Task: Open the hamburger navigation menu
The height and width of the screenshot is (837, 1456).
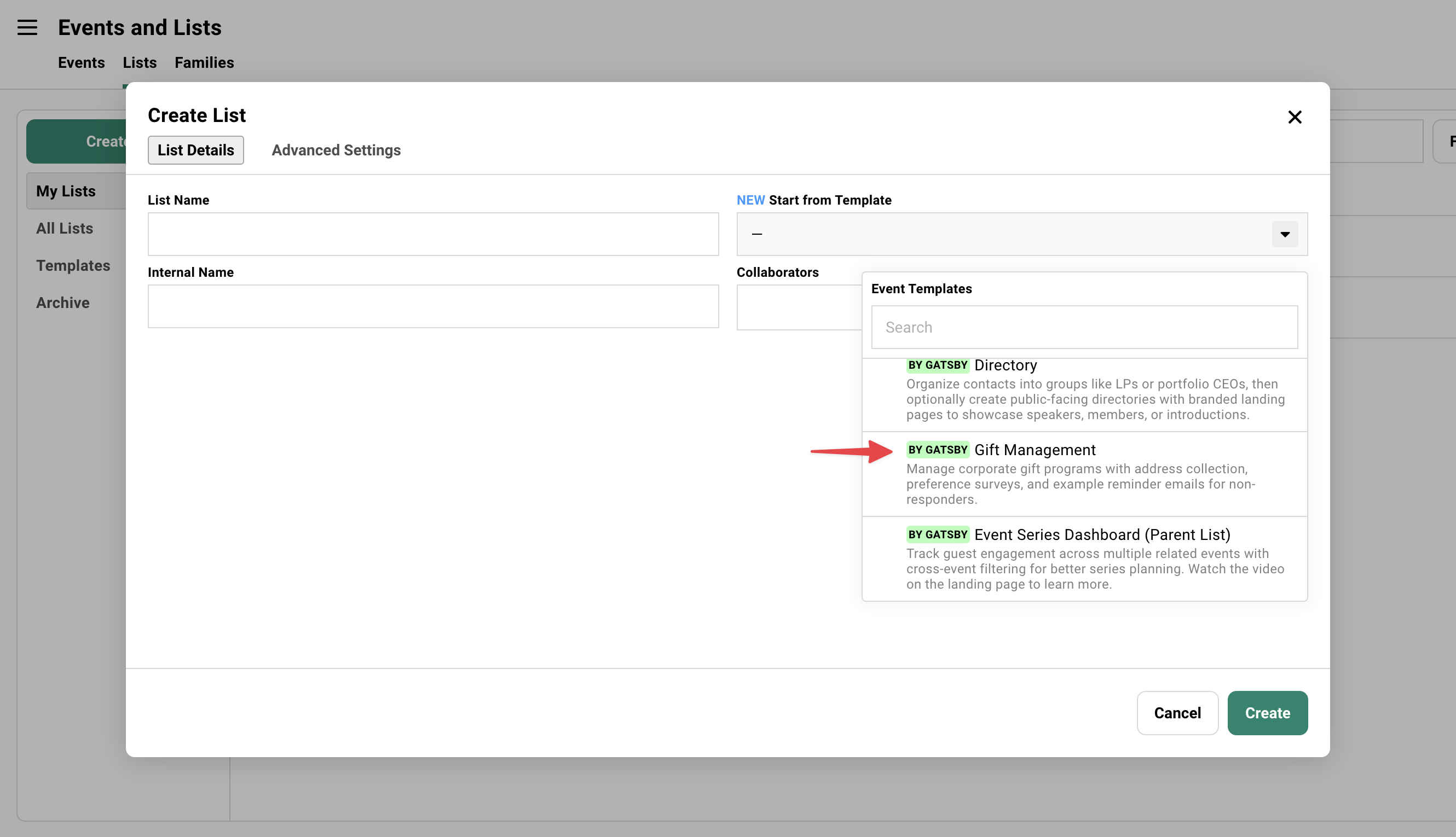Action: [x=27, y=27]
